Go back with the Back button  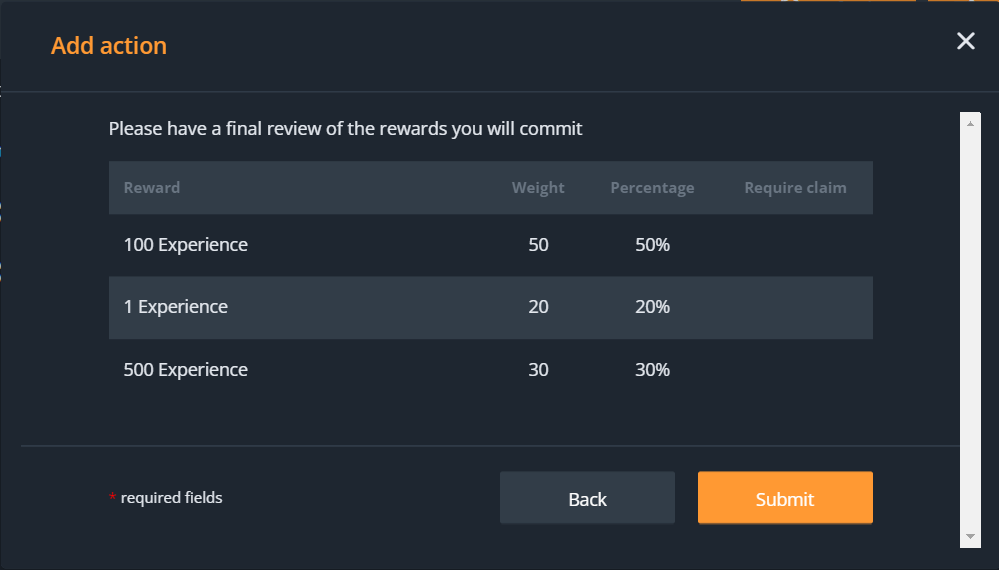tap(587, 498)
